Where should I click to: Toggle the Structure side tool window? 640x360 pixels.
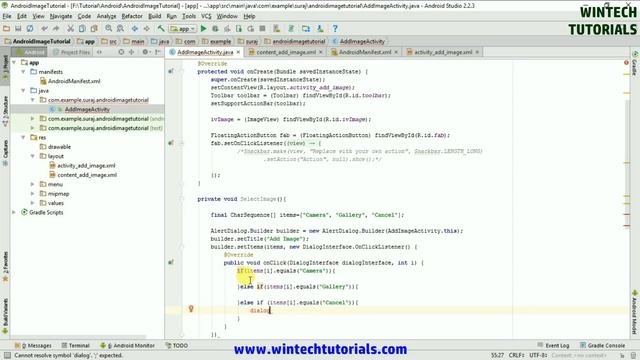coord(5,110)
